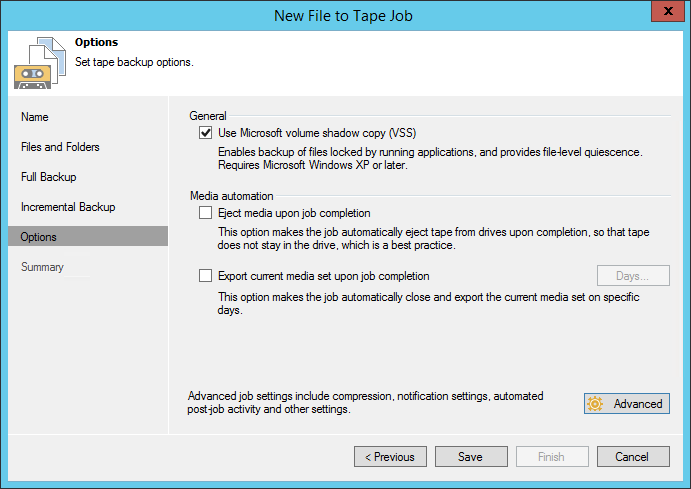Click the tape cassette wizard icon
The width and height of the screenshot is (691, 489).
pos(40,63)
